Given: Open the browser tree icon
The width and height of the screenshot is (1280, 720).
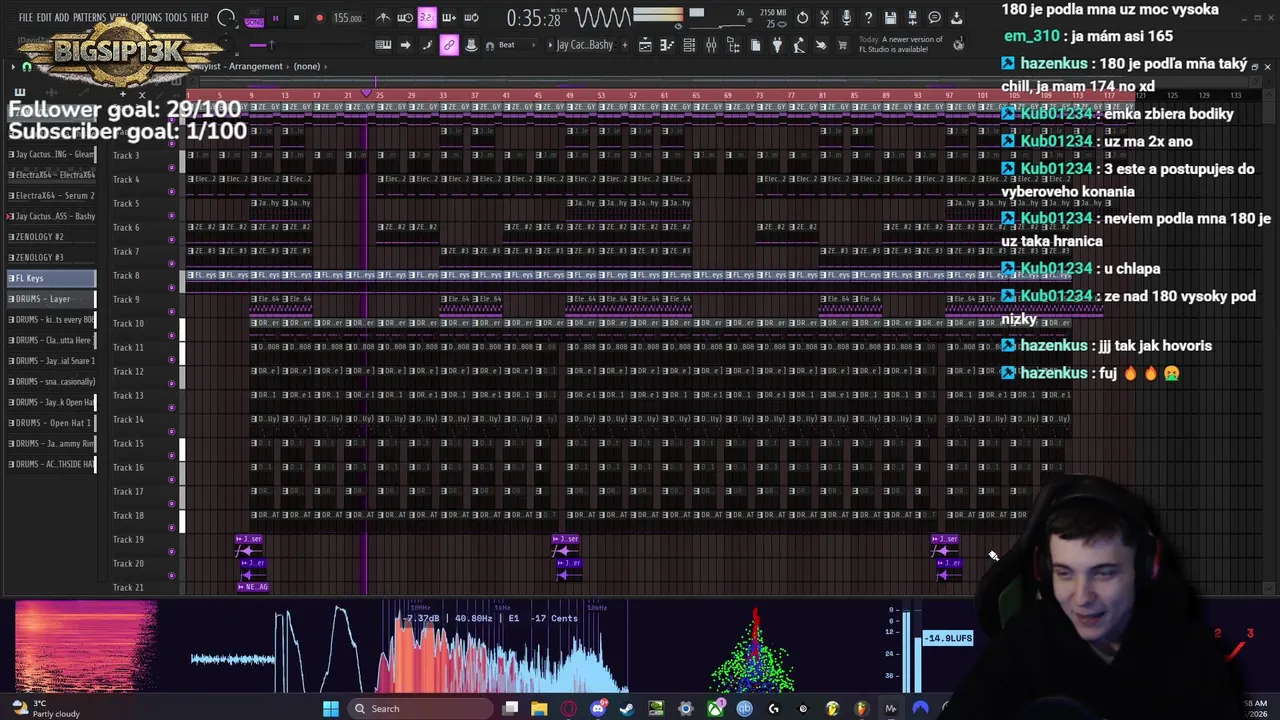Looking at the screenshot, I should (734, 45).
